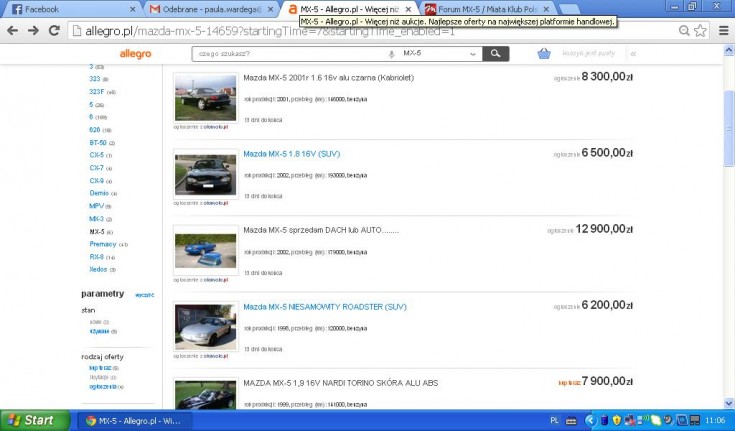This screenshot has height=431, width=735.
Task: Click the silver roadster thumbnail
Action: pos(206,327)
